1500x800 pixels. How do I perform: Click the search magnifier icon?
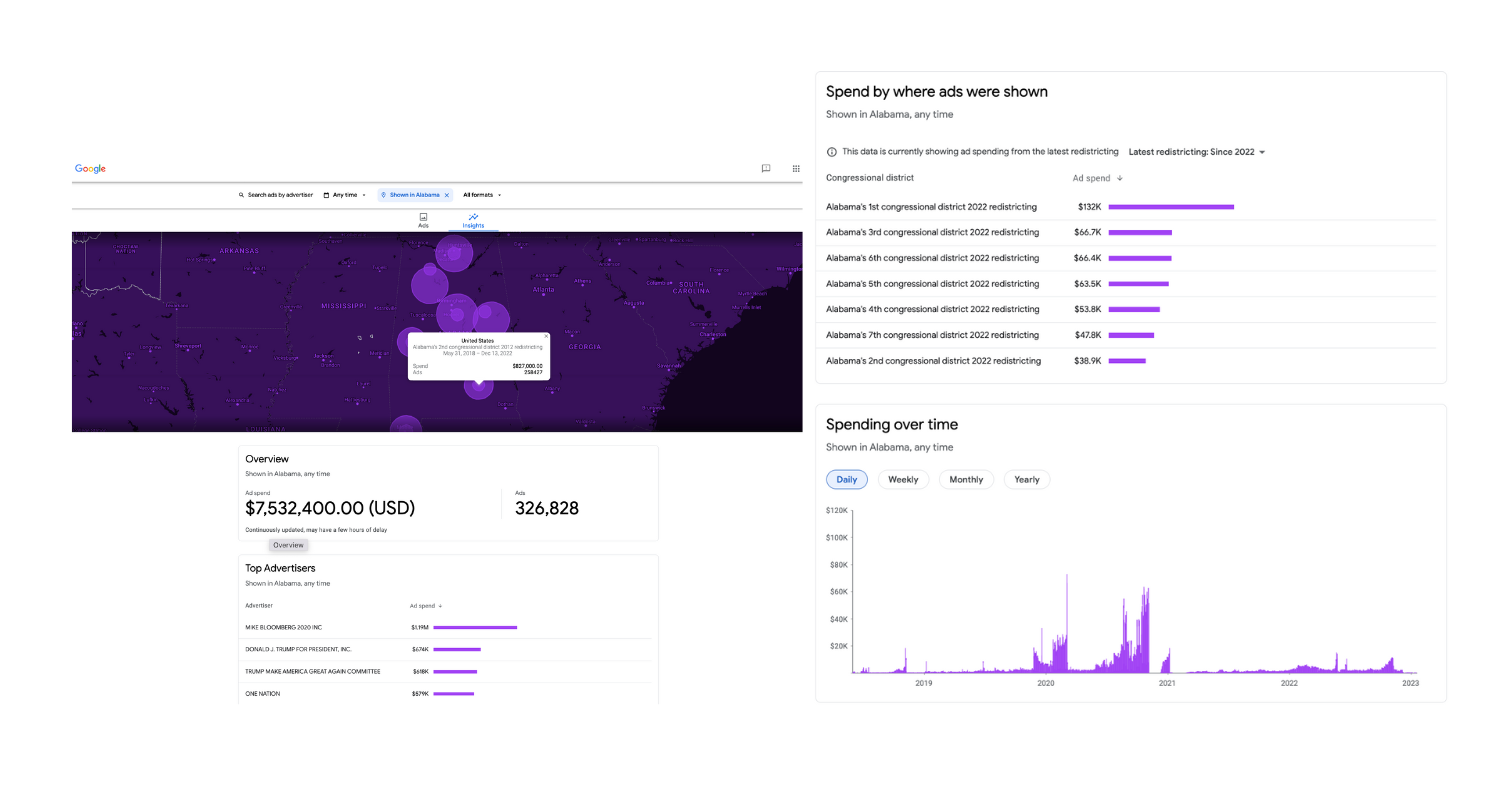242,195
